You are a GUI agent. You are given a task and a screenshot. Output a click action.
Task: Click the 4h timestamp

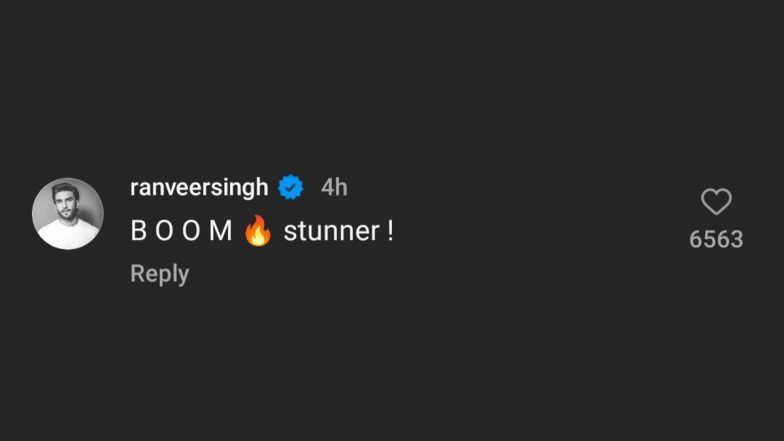[x=334, y=187]
